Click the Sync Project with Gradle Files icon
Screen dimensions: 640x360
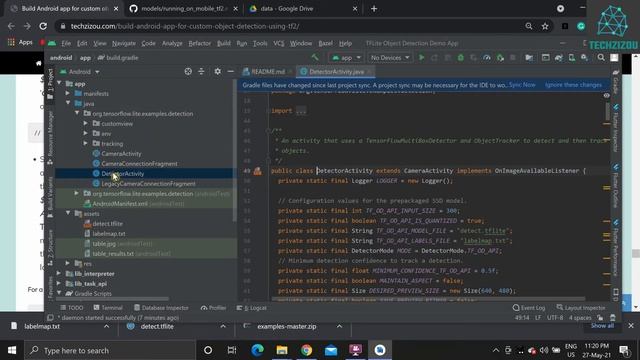[x=558, y=58]
